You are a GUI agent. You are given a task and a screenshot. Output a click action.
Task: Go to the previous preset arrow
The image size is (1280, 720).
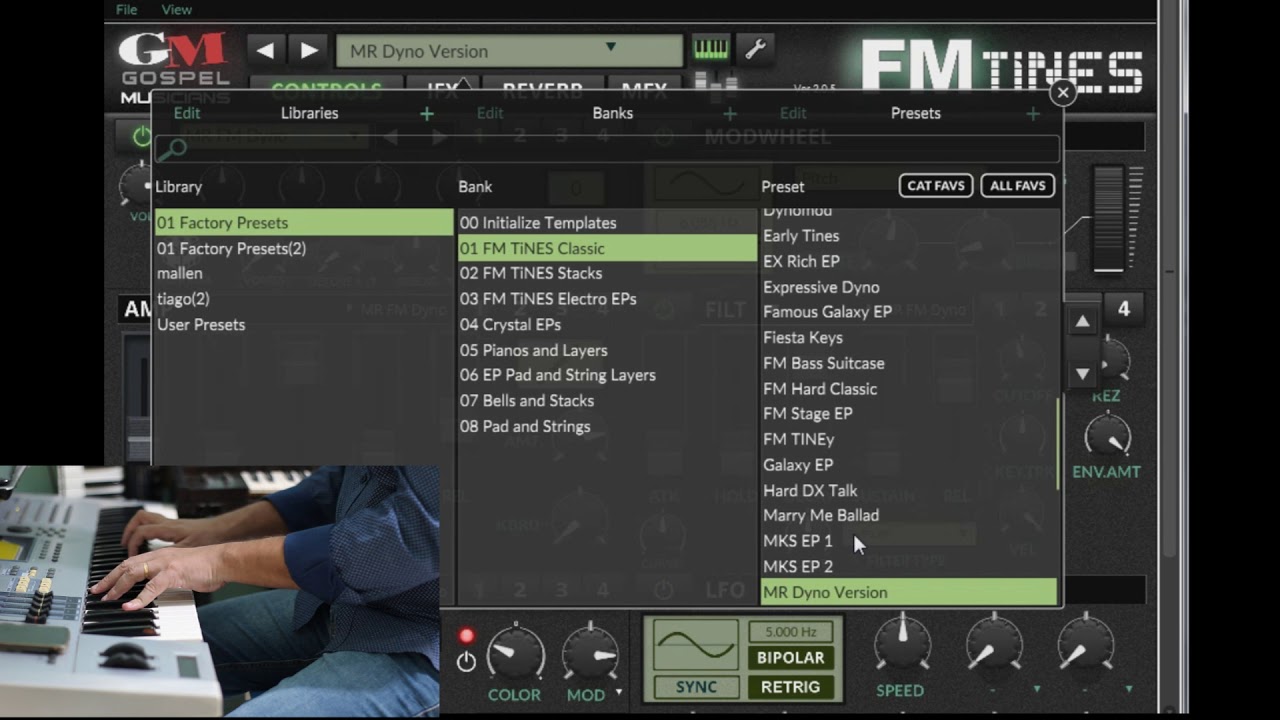[265, 50]
